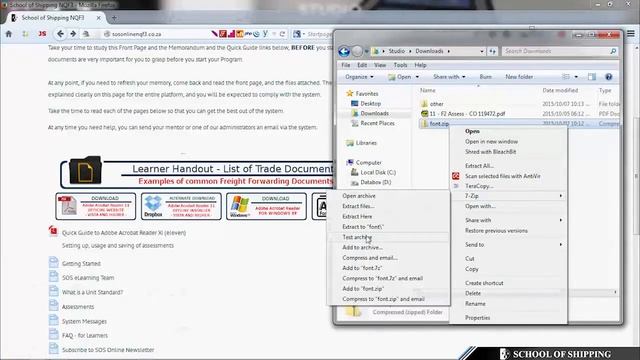Click the Firefox back arrow
The width and height of the screenshot is (640, 360).
click(60, 34)
